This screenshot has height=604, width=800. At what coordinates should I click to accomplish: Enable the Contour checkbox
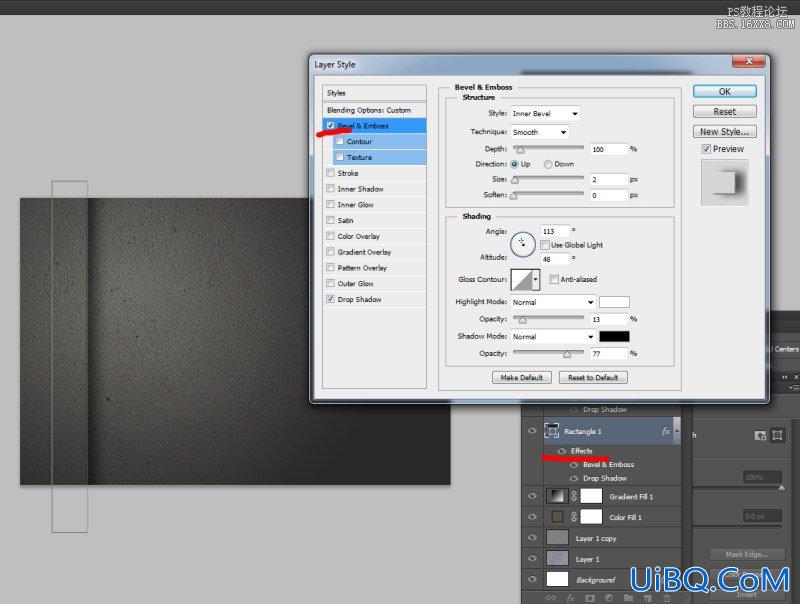point(340,141)
